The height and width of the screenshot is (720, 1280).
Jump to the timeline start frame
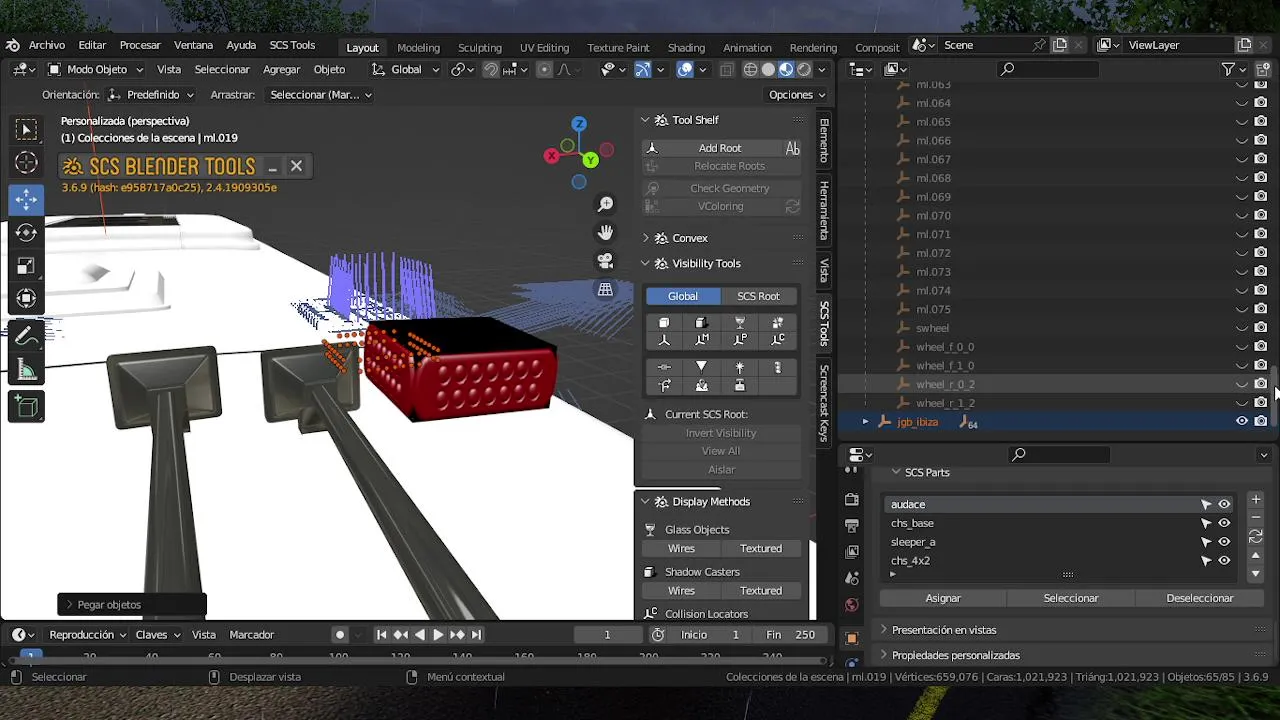point(381,634)
